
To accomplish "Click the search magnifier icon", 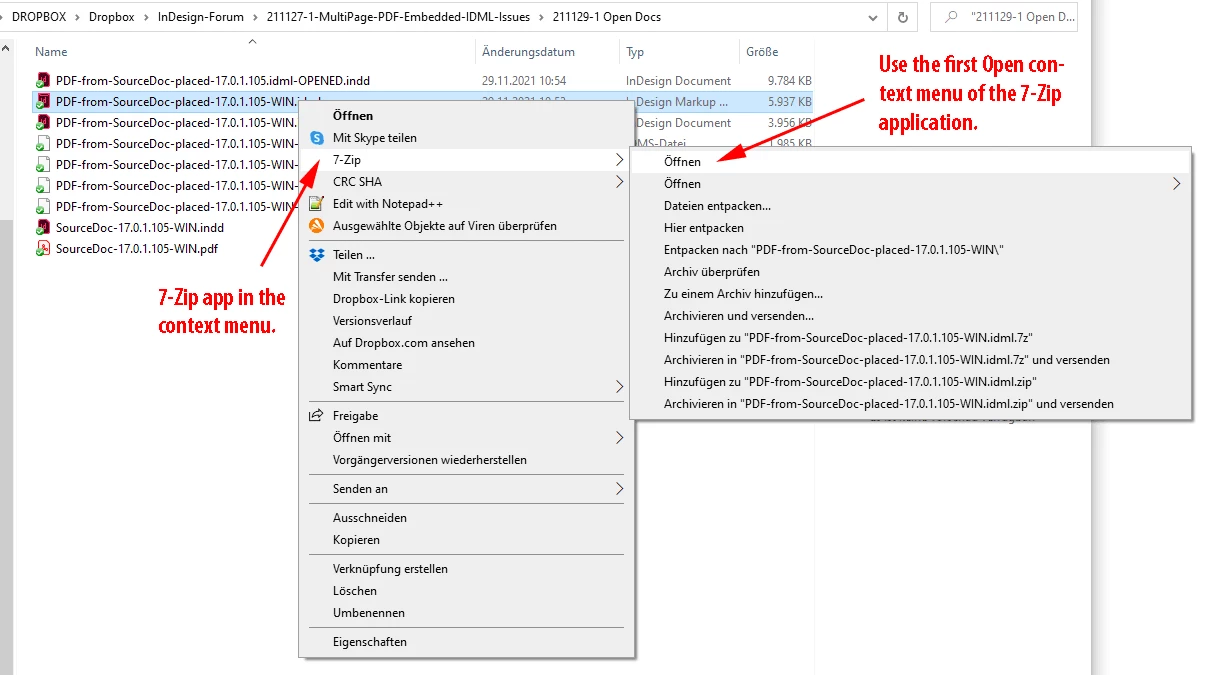I will pyautogui.click(x=950, y=17).
